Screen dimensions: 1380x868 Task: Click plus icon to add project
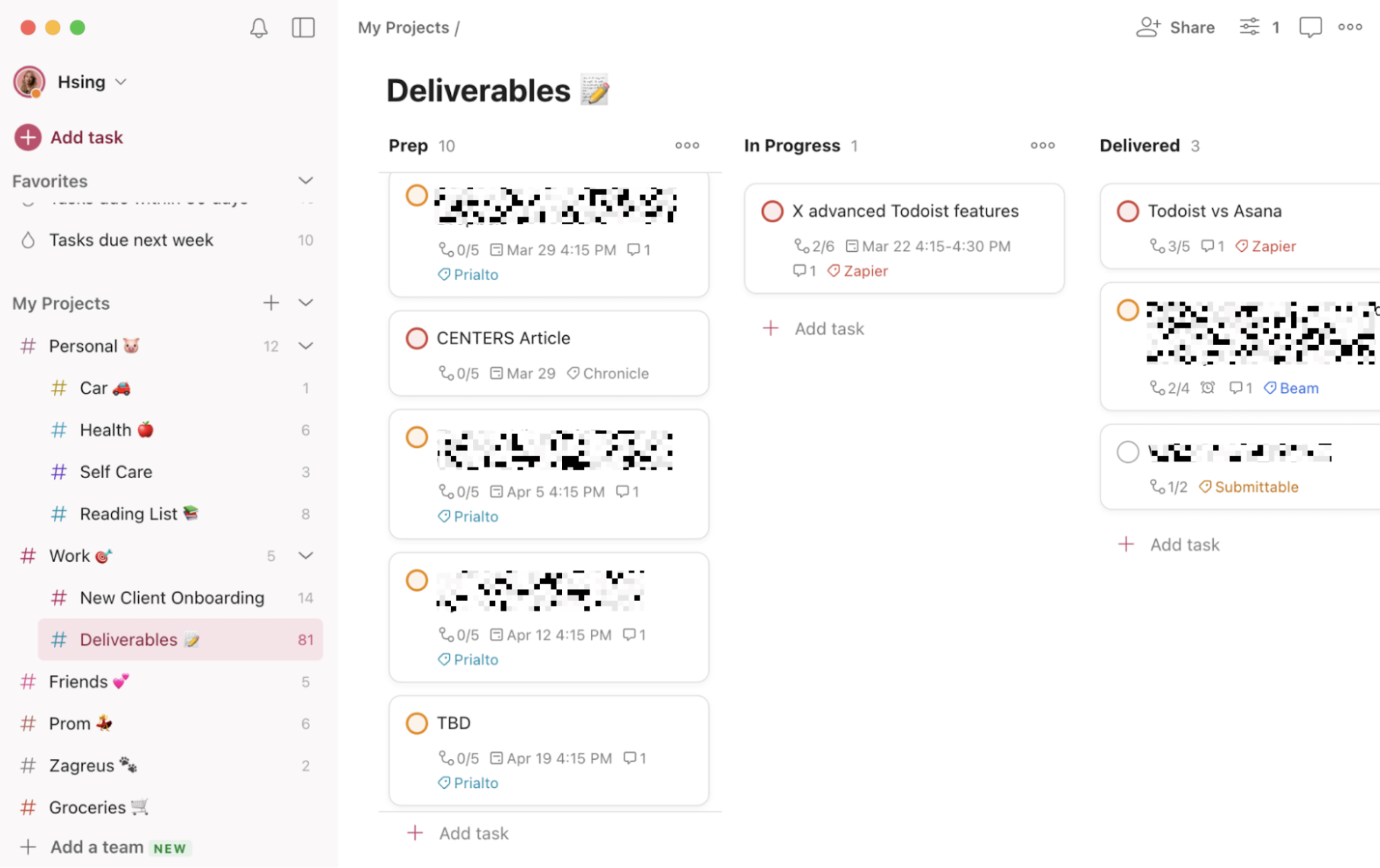click(x=271, y=303)
